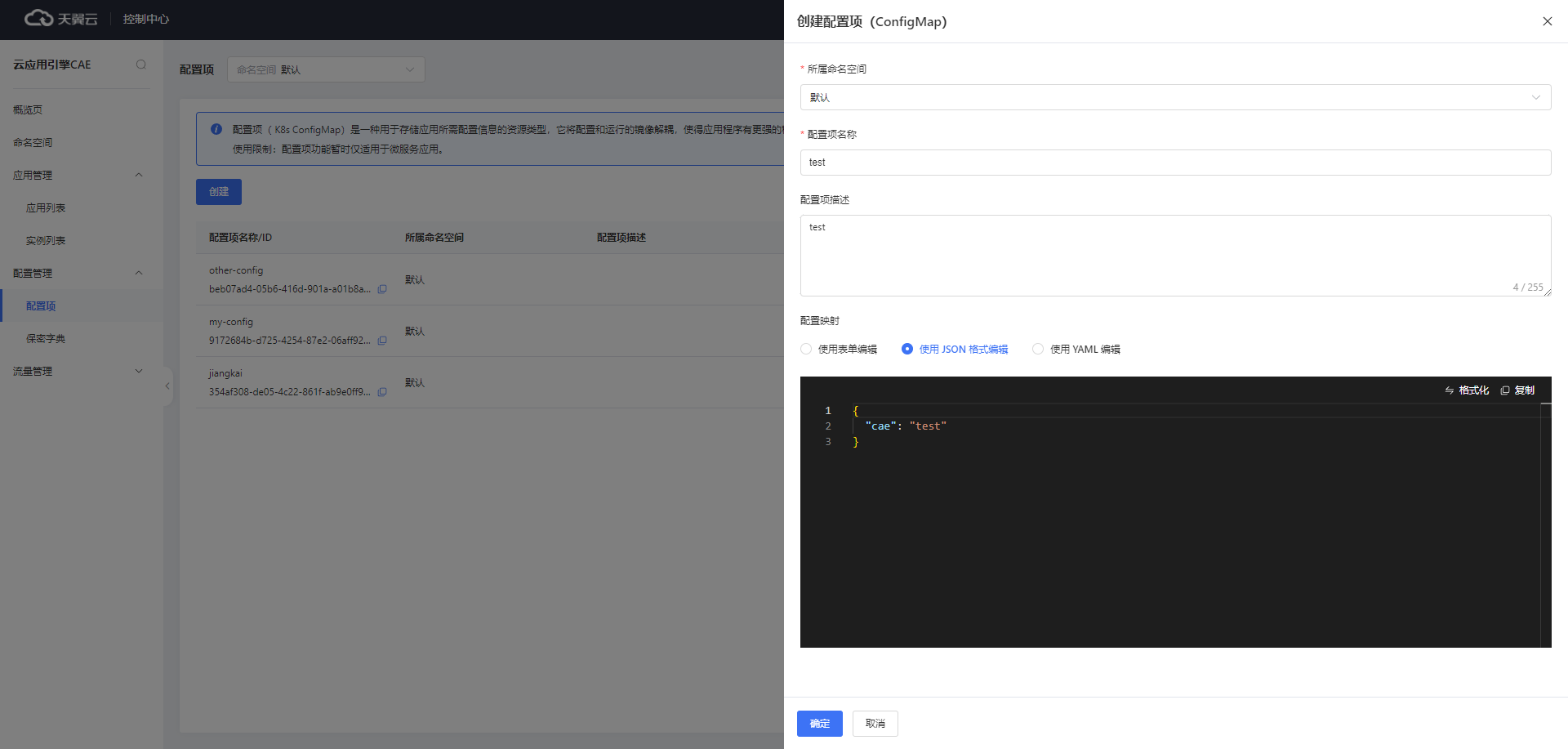Click into the 配置项描述 textarea
1568x749 pixels.
tap(1175, 256)
